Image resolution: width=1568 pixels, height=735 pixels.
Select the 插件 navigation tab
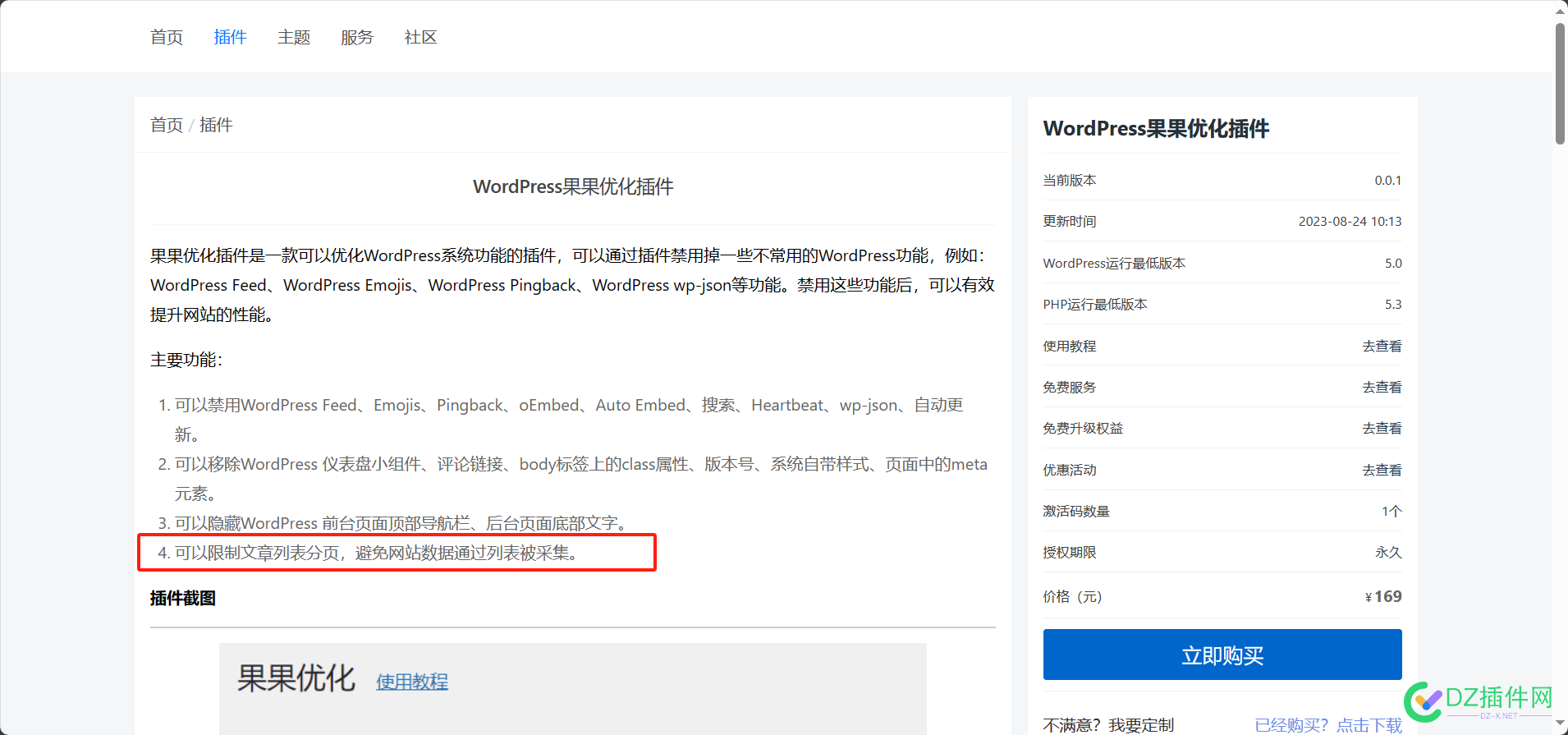coord(230,37)
